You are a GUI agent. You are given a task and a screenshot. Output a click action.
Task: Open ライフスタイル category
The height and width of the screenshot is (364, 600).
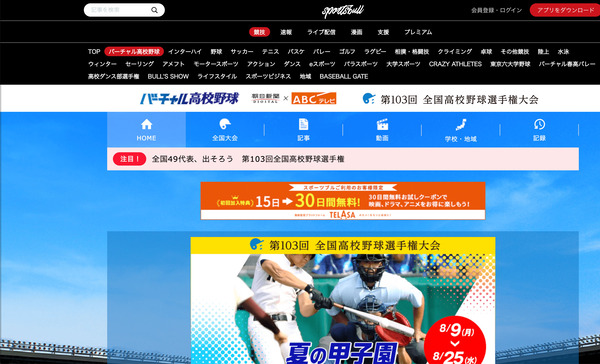(217, 76)
